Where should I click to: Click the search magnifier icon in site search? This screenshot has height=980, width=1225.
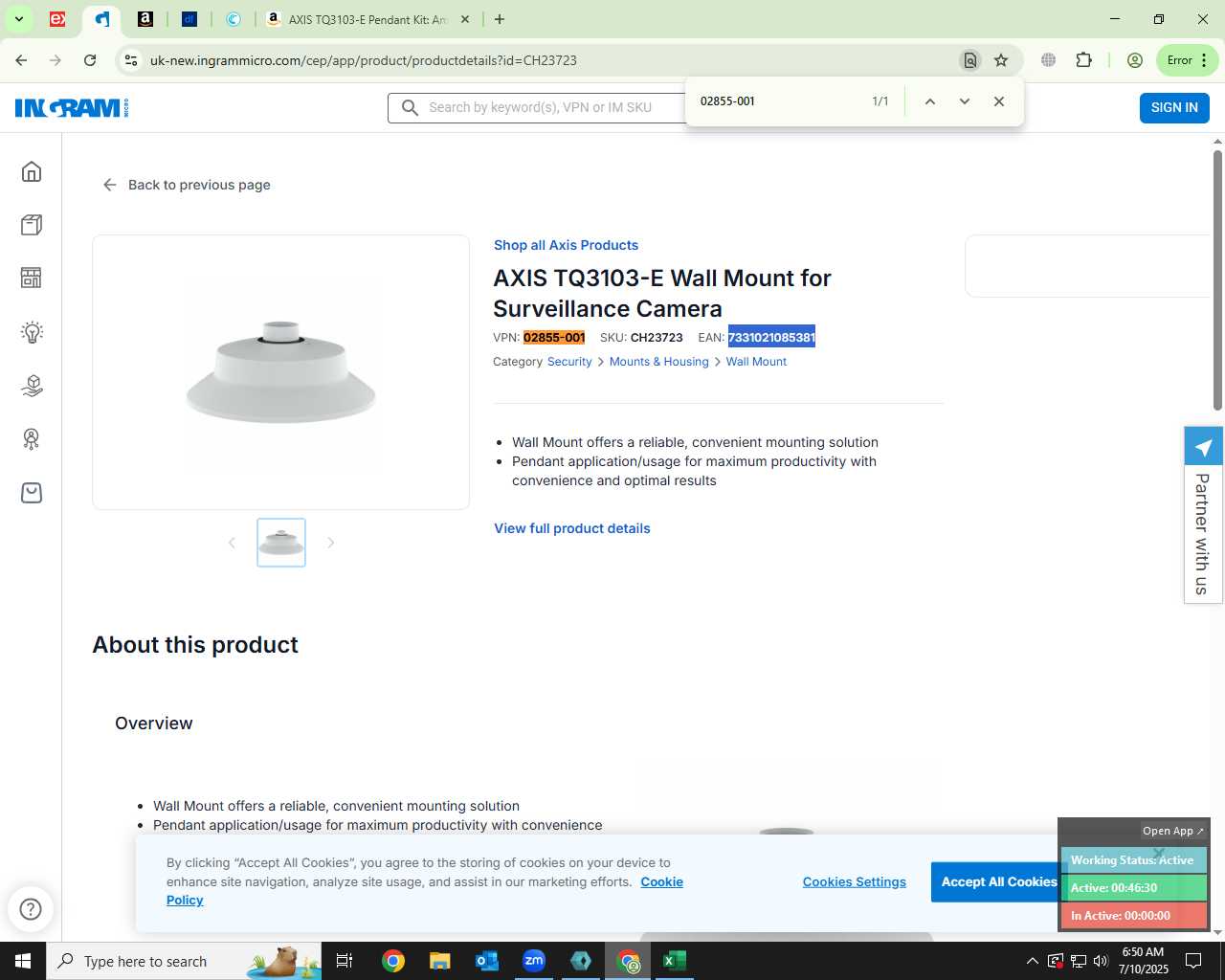coord(410,107)
